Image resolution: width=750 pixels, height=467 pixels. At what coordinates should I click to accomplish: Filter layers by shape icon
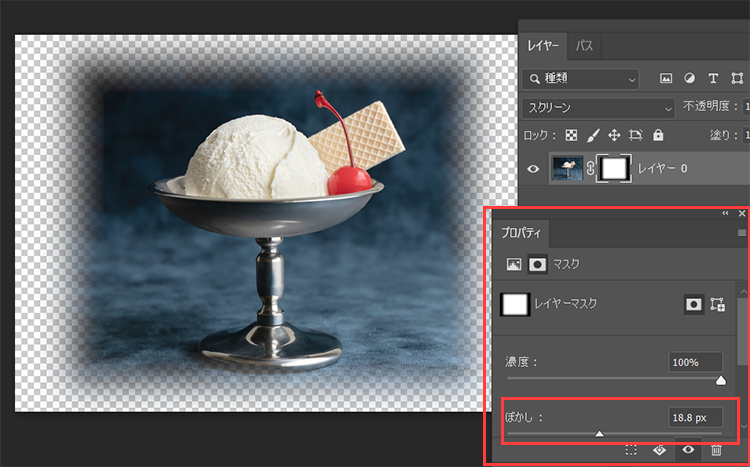737,79
